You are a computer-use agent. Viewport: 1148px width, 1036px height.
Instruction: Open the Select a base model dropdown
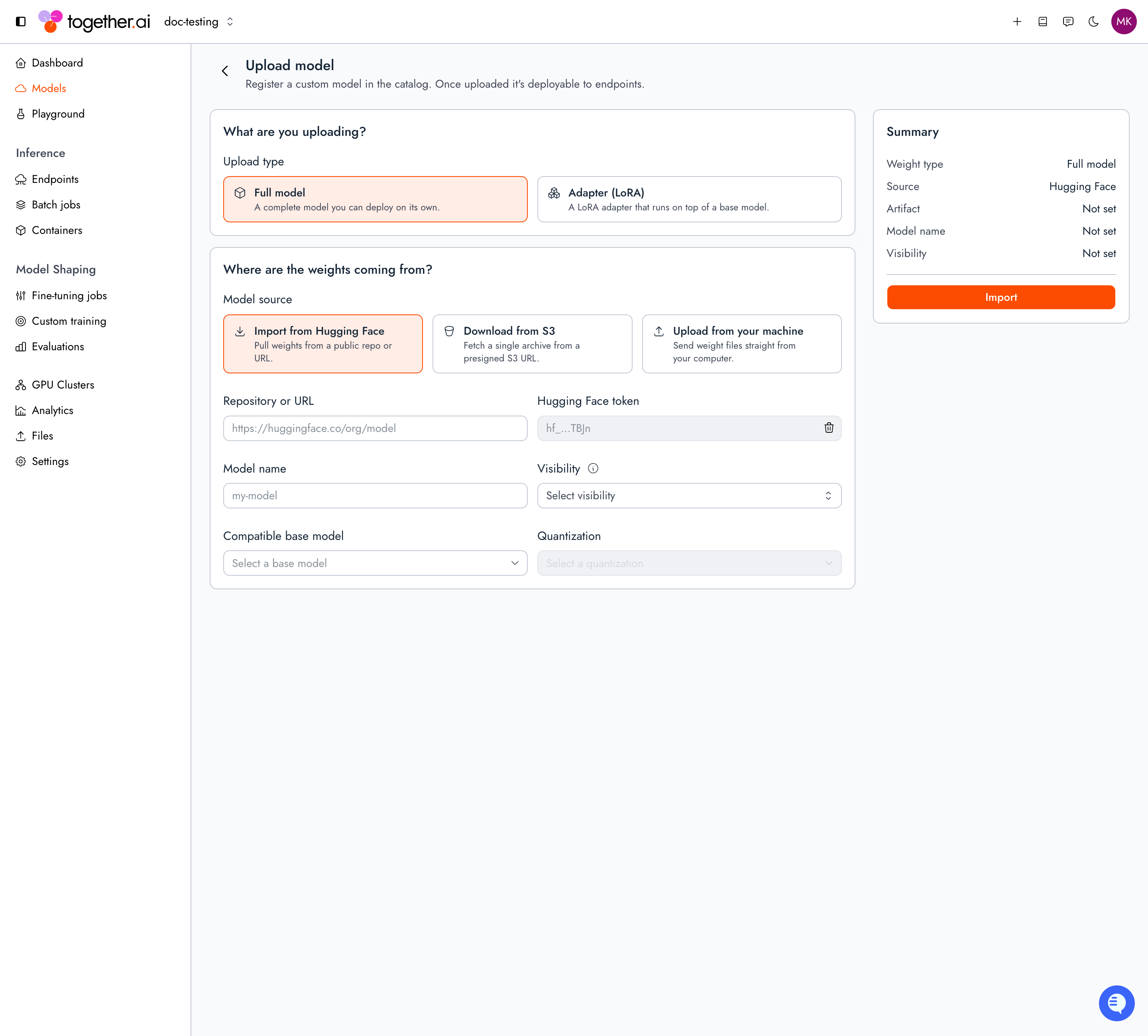[375, 563]
